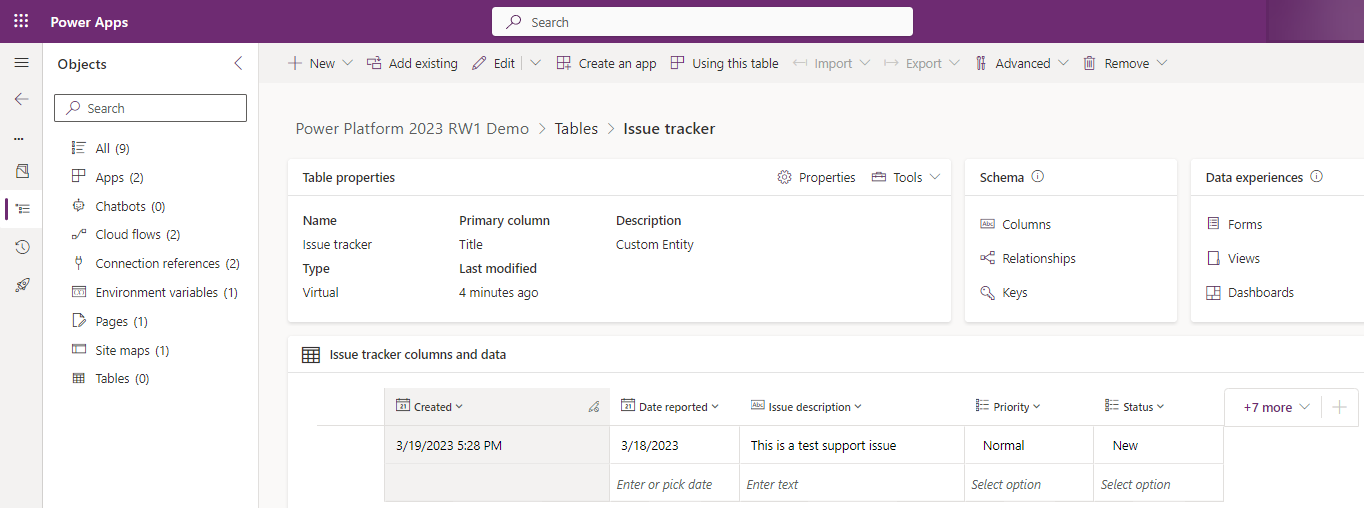Select the Objects tree icon in left rail
This screenshot has width=1364, height=508.
(22, 209)
